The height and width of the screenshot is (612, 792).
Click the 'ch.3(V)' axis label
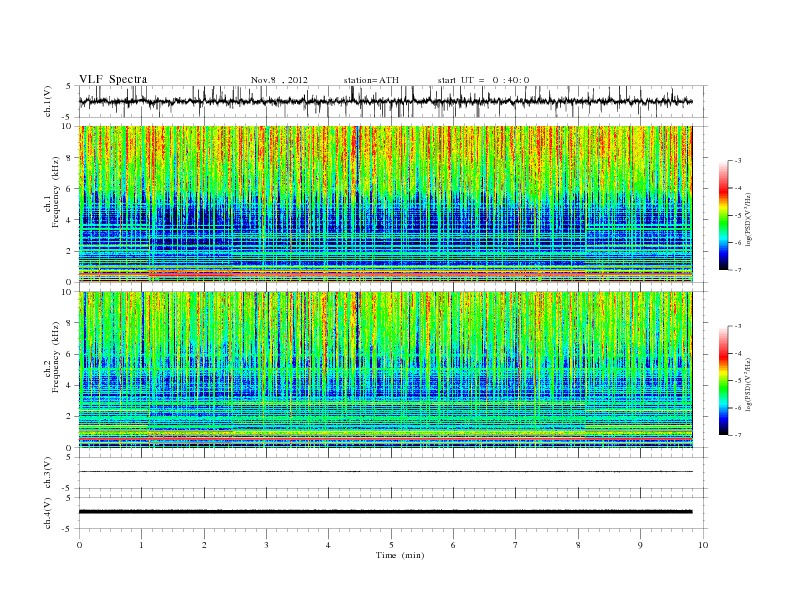48,473
